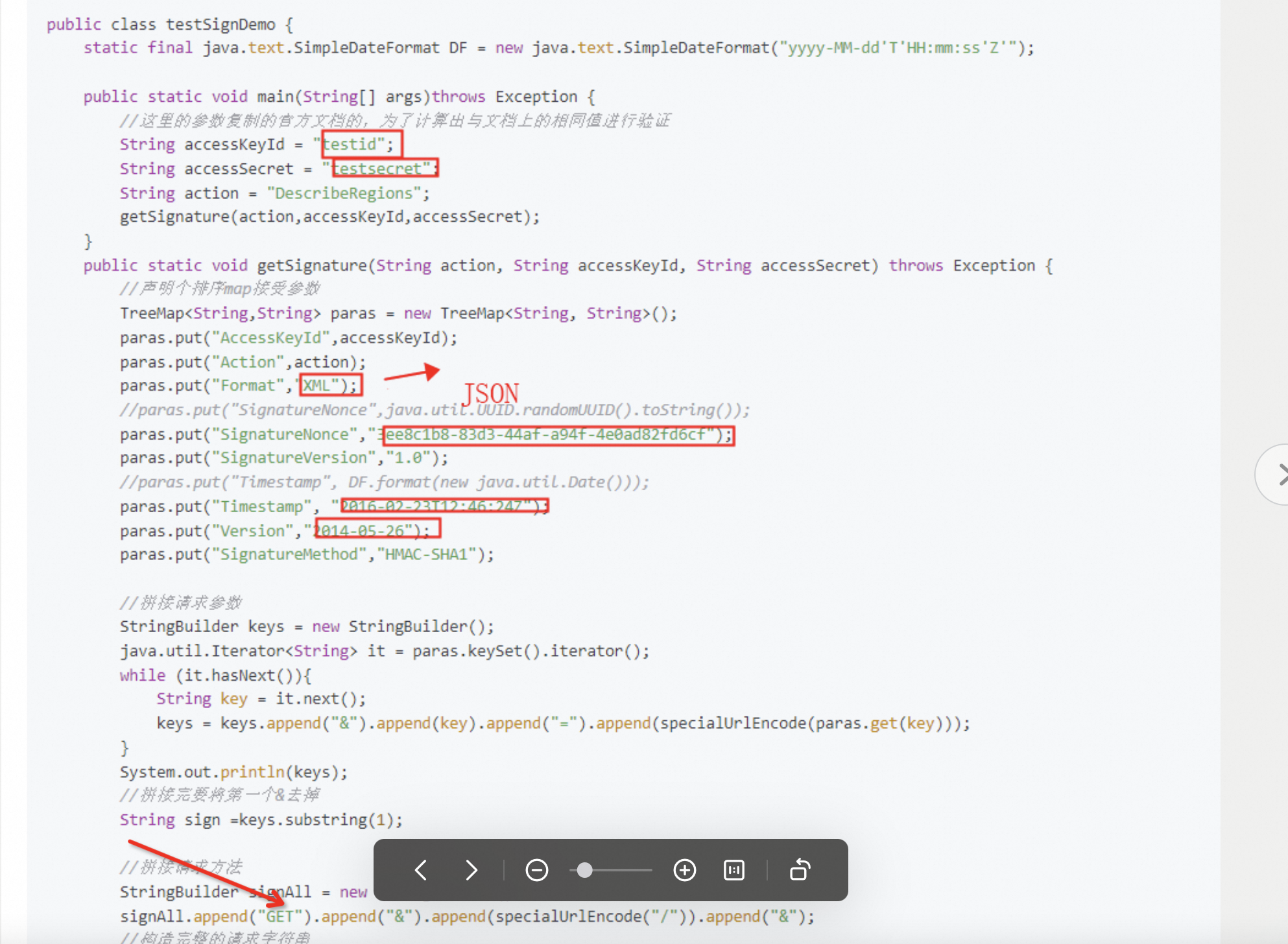Select the text "testSignDemo" in class declaration
This screenshot has height=944, width=1288.
[x=221, y=25]
